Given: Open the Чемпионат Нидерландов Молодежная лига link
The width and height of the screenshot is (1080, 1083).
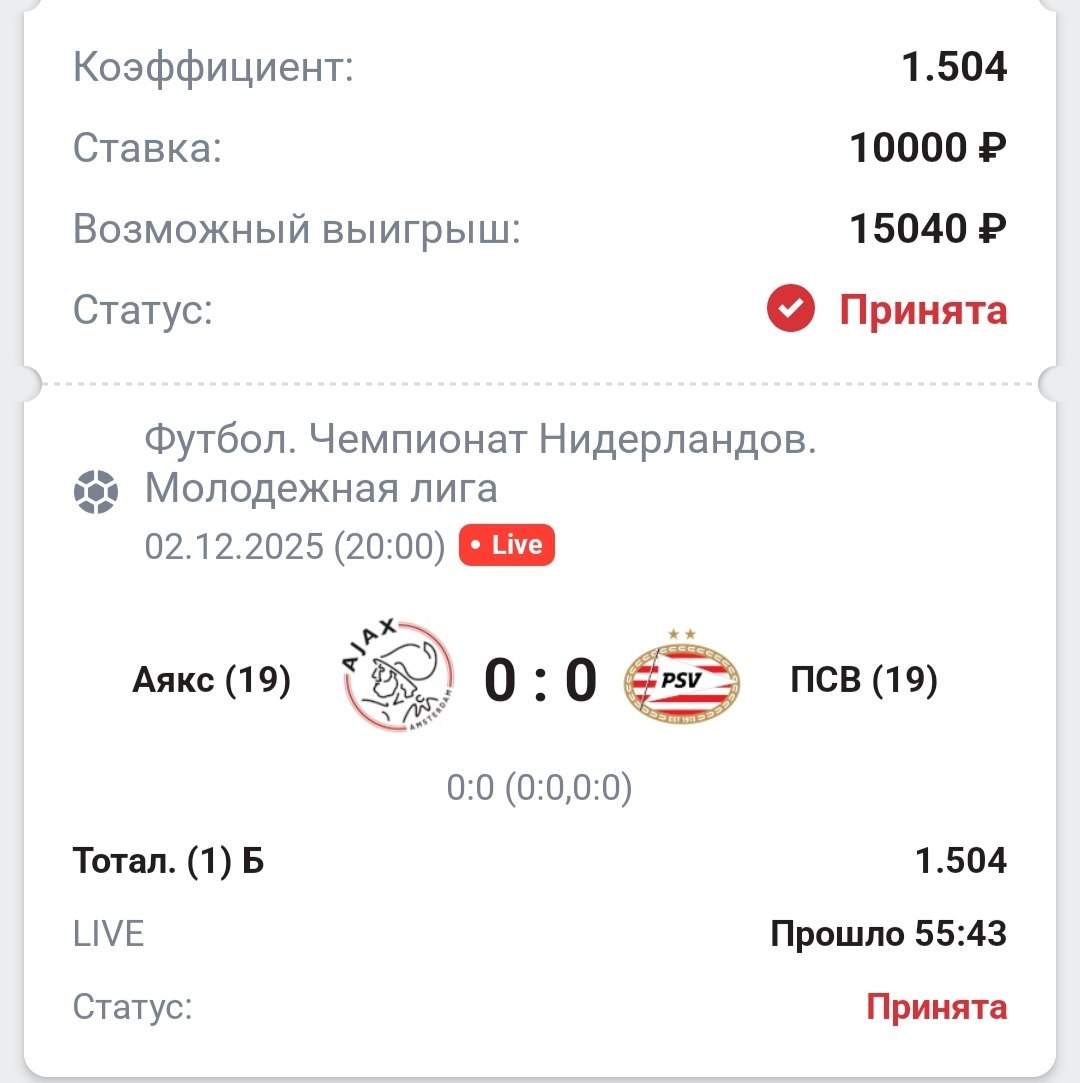Looking at the screenshot, I should [480, 464].
